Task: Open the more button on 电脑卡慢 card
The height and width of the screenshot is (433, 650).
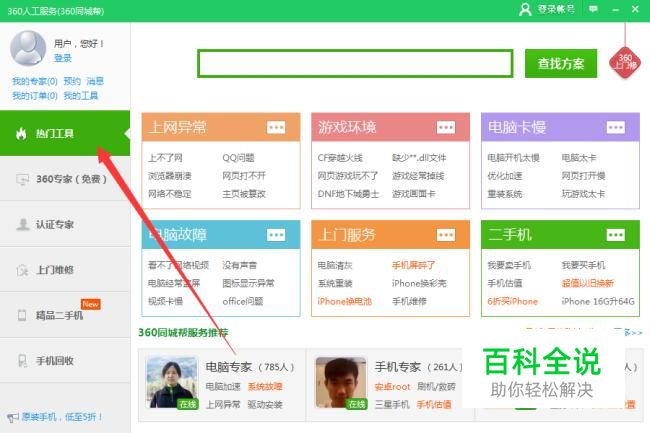Action: pyautogui.click(x=616, y=127)
